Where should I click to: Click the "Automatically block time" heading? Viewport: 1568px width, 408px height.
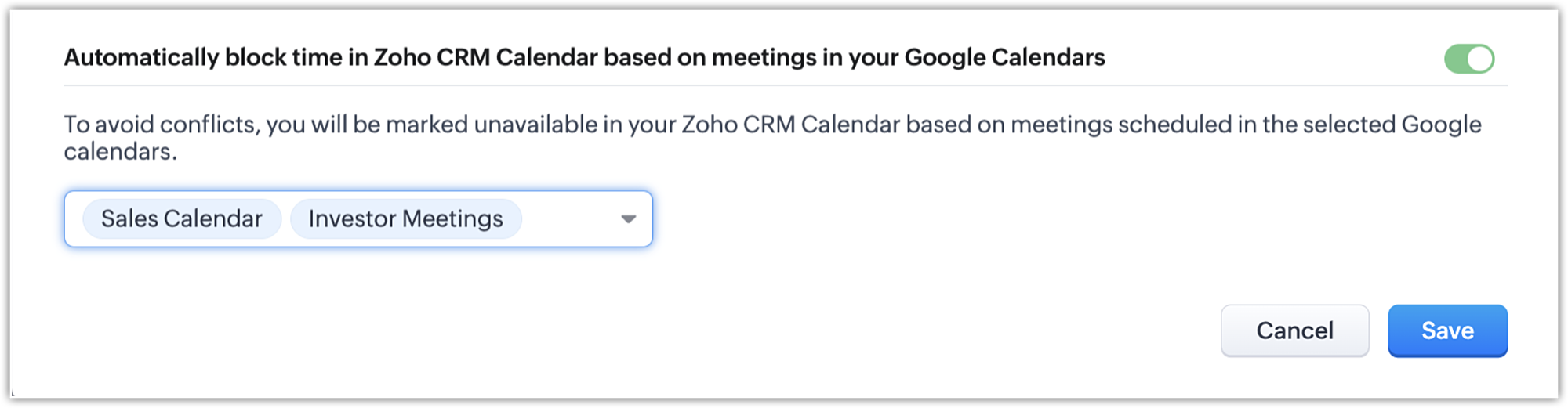point(584,57)
